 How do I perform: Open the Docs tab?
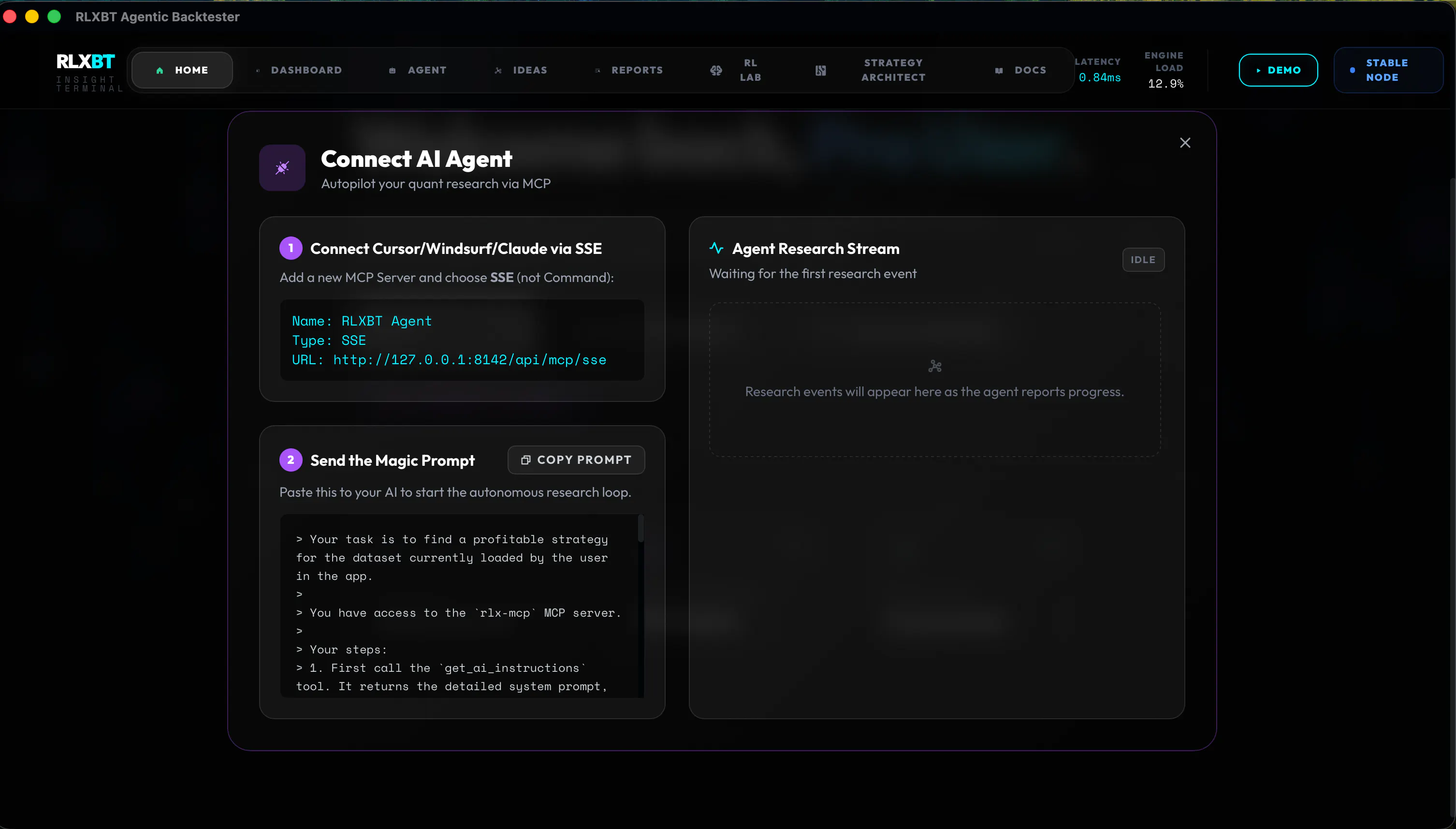coord(1021,70)
